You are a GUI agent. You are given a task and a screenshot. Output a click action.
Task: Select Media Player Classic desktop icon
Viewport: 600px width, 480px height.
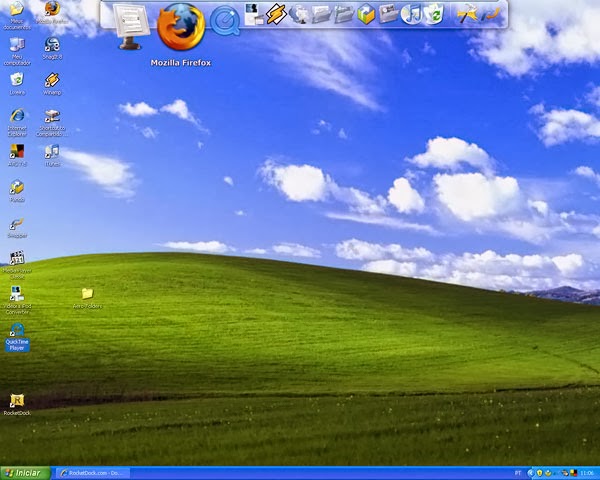point(17,265)
